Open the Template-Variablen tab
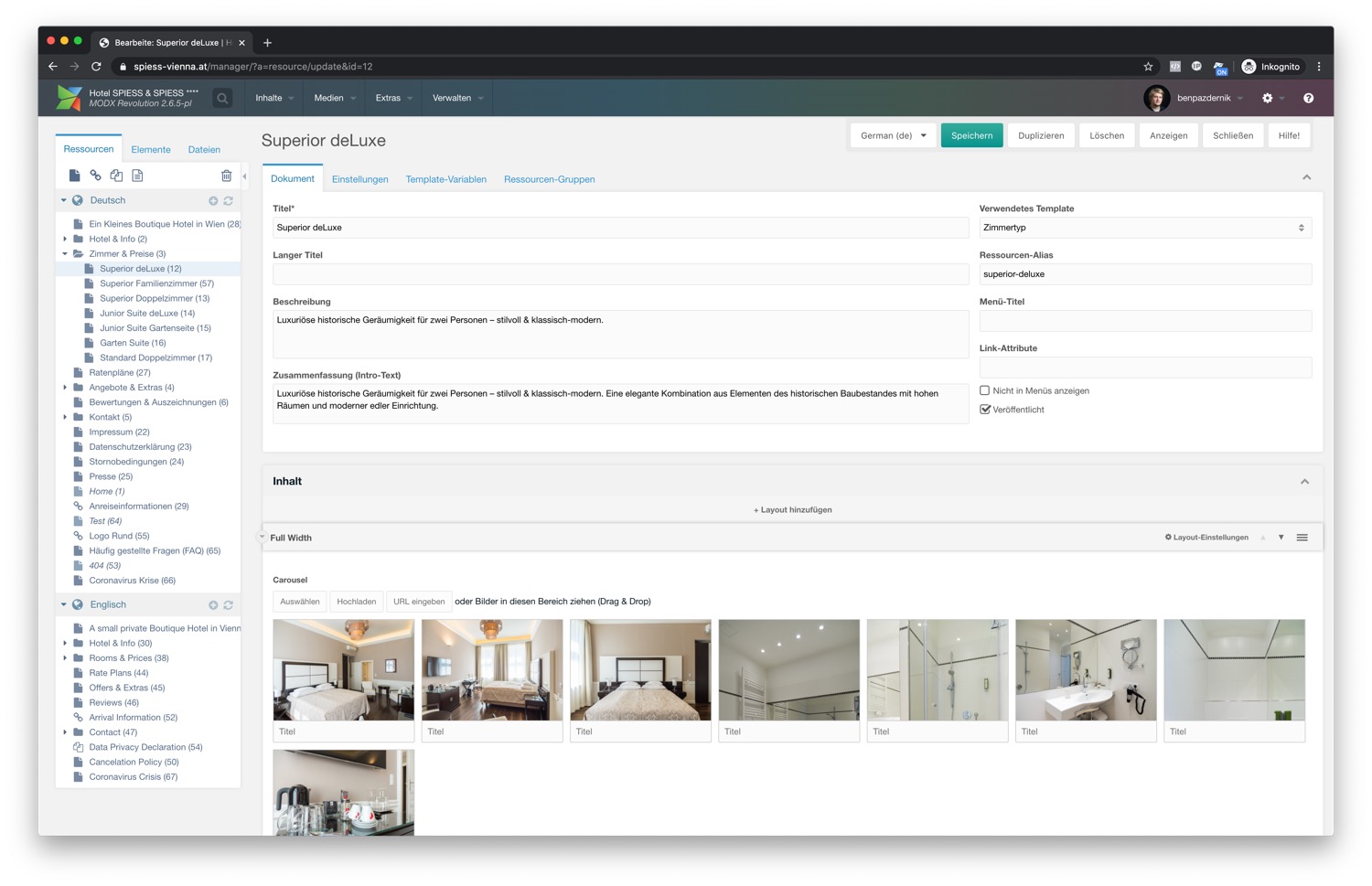This screenshot has height=886, width=1372. click(x=446, y=179)
